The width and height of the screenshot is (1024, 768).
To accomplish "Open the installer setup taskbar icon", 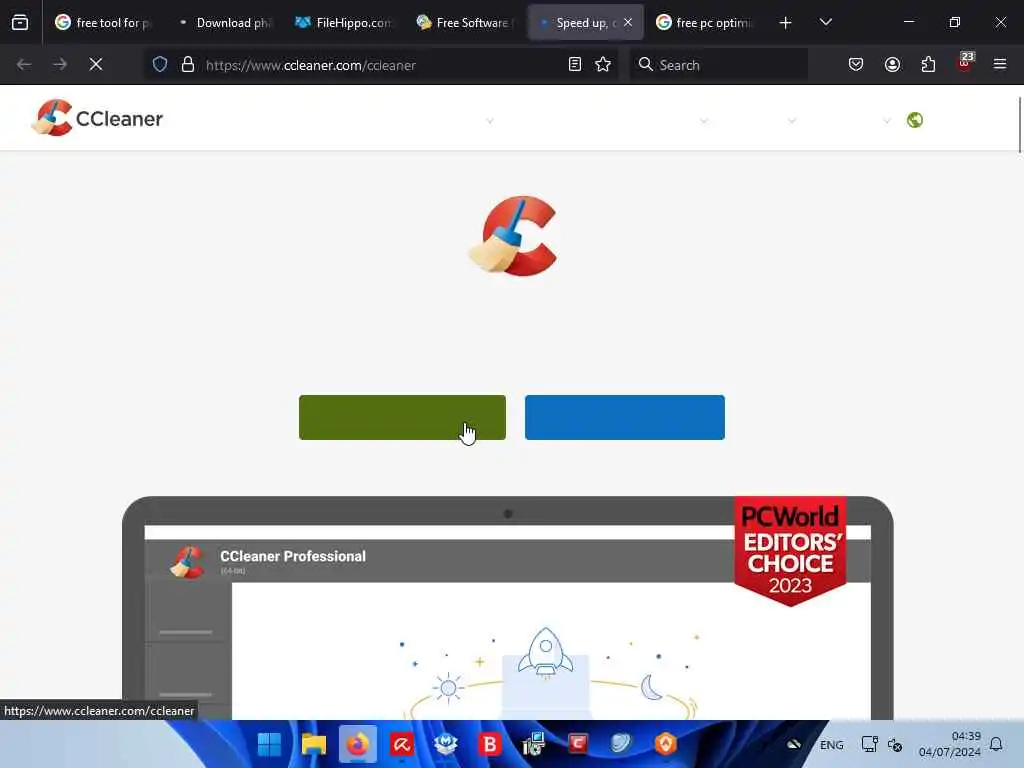I will coord(534,744).
